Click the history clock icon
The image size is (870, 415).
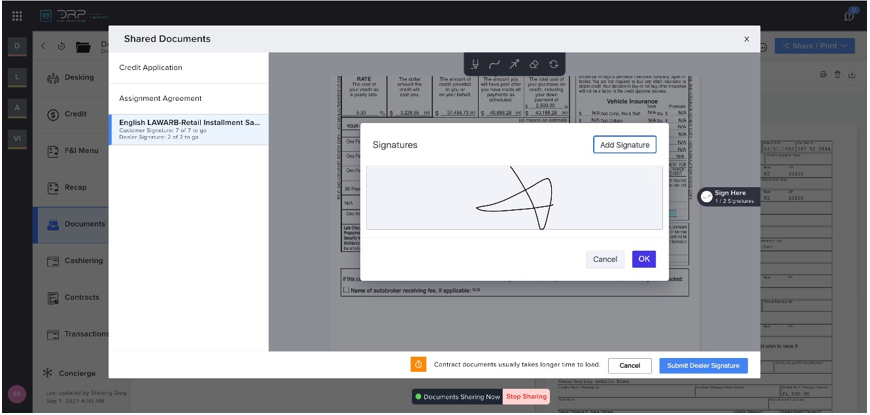pos(61,46)
